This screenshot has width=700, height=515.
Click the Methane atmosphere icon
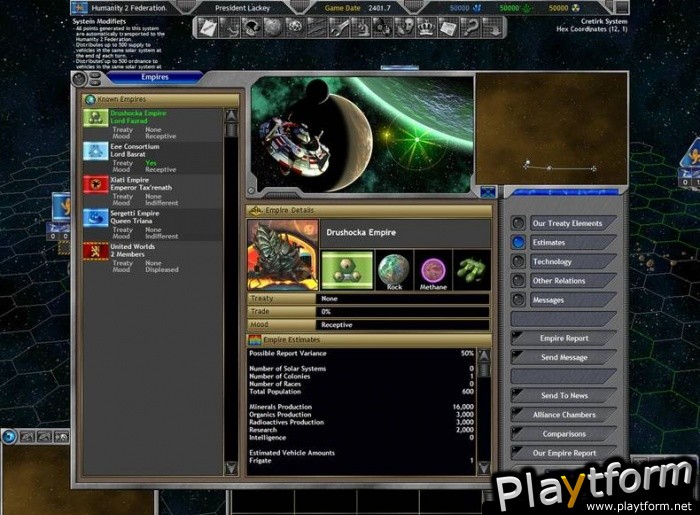tap(433, 270)
